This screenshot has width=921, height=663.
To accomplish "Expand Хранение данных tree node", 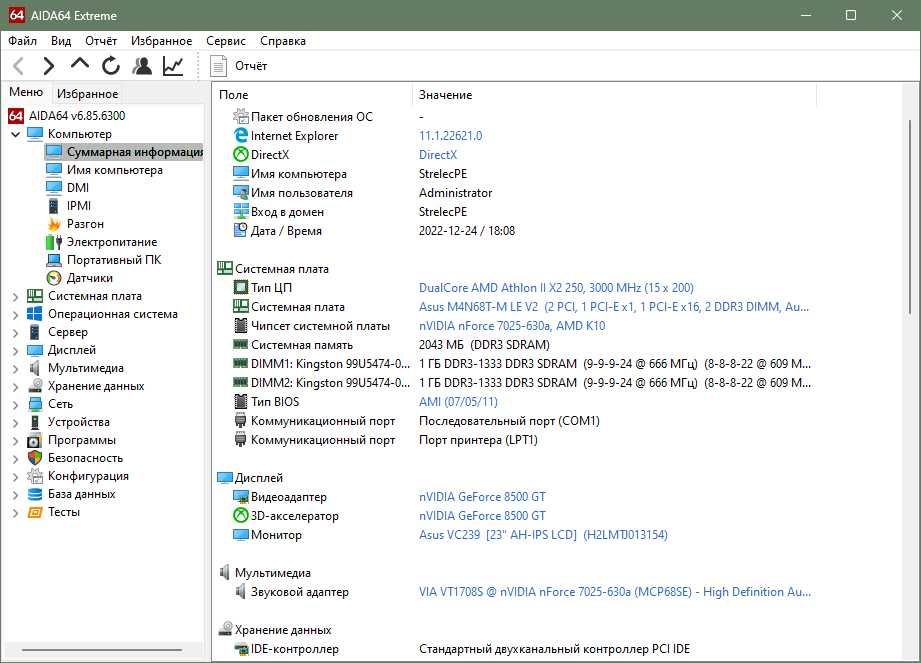I will coord(16,386).
